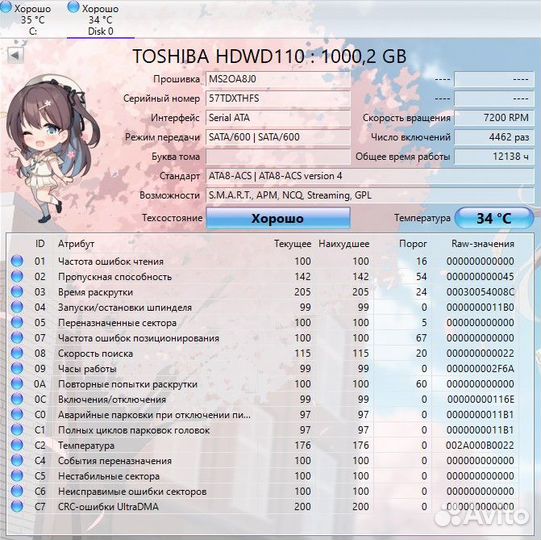
Task: Click raw value 00000002F6A
Action: [480, 369]
